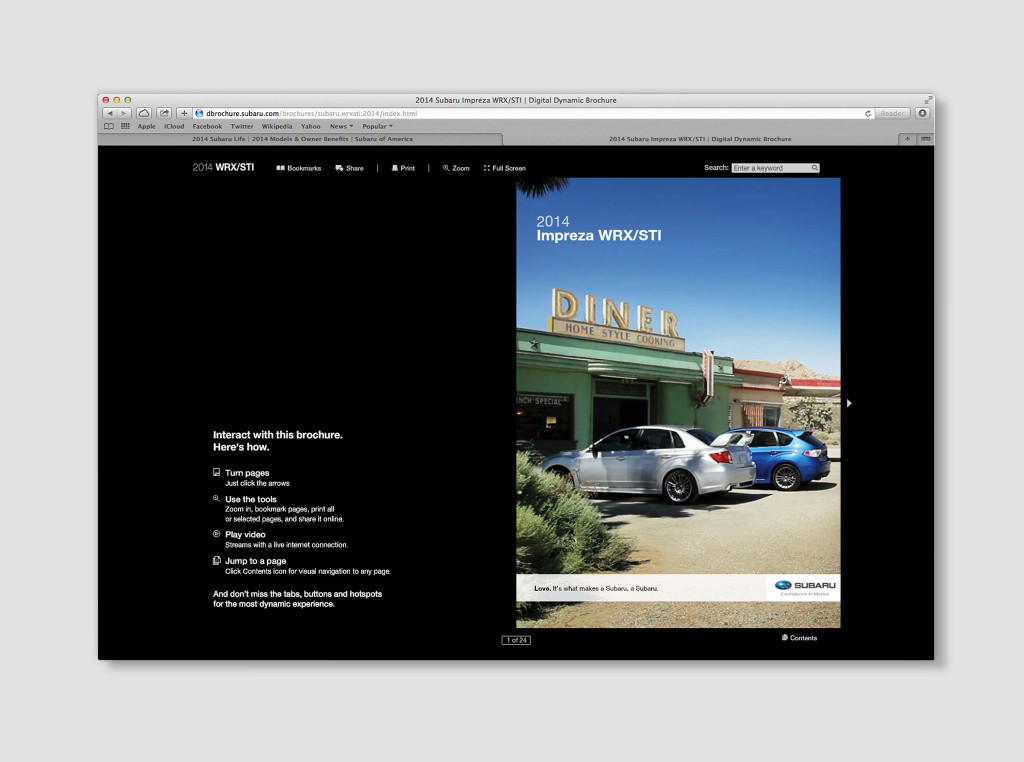Click the '1 of 24' page indicator
The width and height of the screenshot is (1024, 762).
click(516, 640)
